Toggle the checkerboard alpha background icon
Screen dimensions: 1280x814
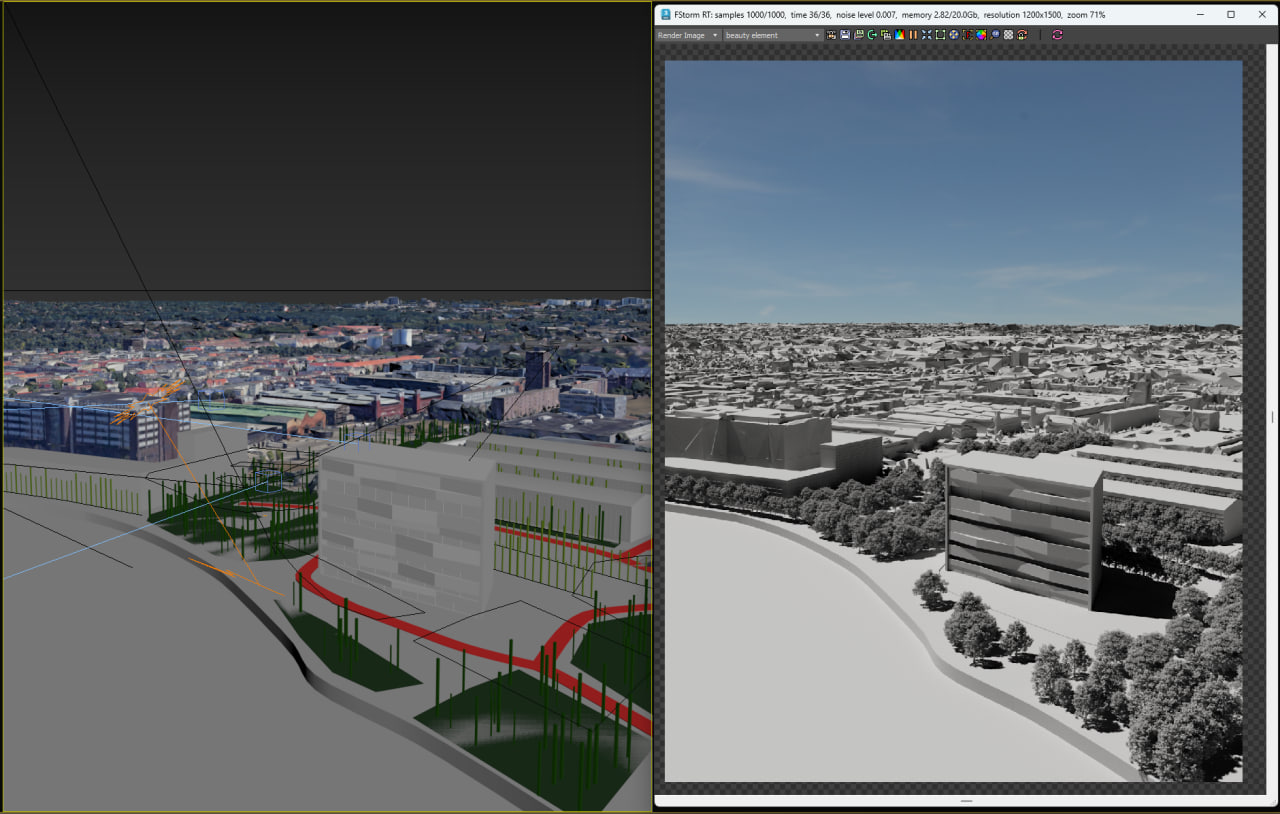(1008, 35)
